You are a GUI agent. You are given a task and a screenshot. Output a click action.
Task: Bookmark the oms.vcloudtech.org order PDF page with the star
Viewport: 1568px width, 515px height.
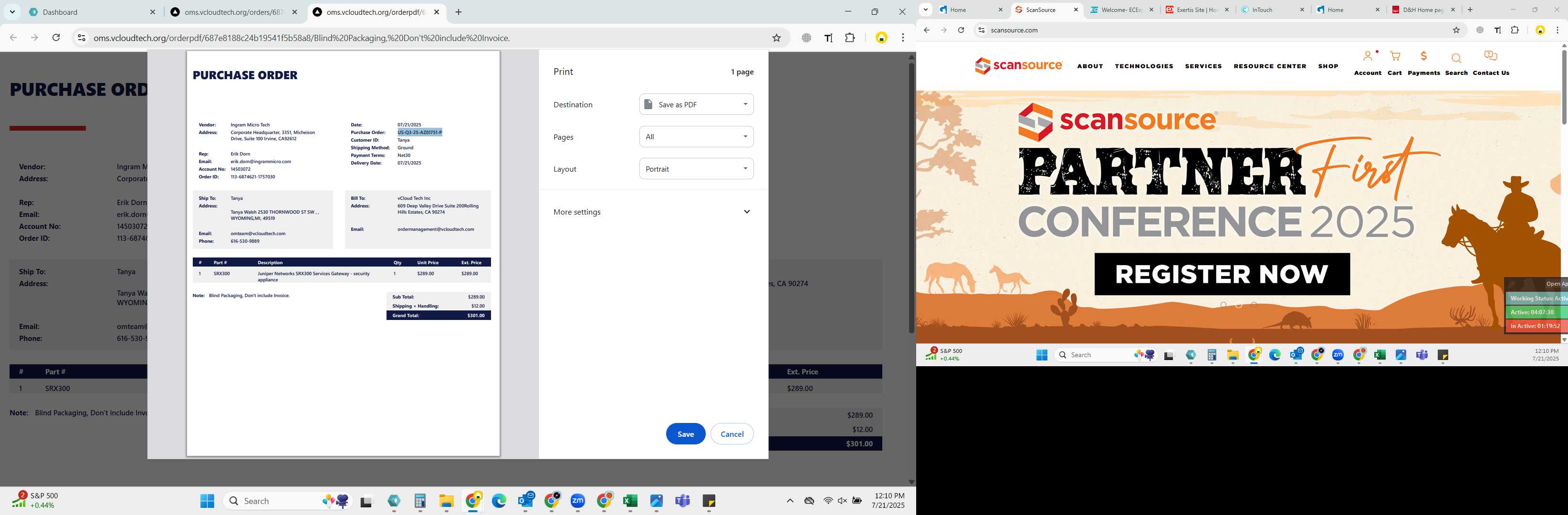776,38
